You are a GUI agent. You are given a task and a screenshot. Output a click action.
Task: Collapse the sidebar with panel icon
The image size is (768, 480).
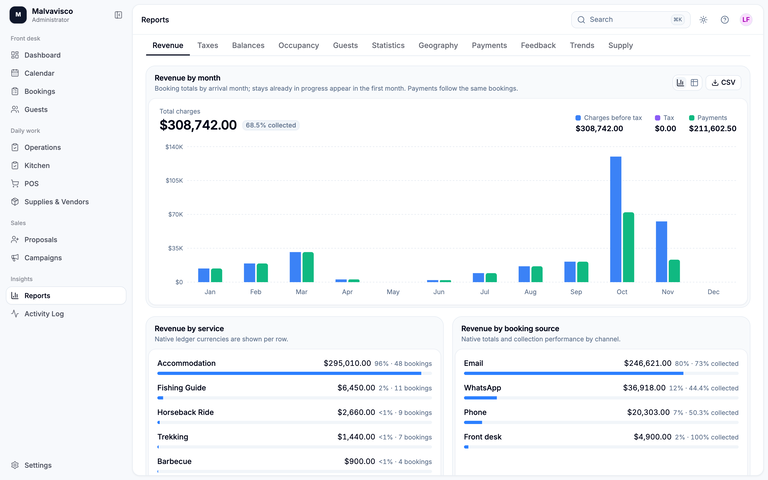click(118, 15)
